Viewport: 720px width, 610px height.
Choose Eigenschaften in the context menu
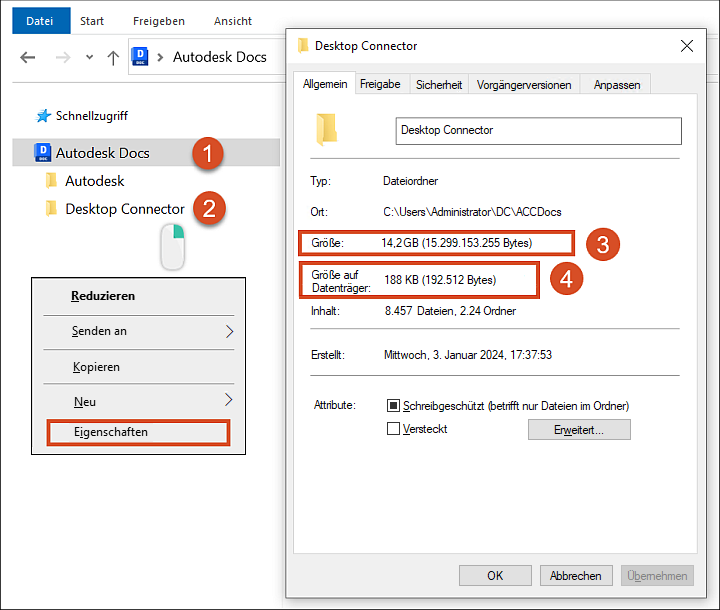[x=138, y=432]
